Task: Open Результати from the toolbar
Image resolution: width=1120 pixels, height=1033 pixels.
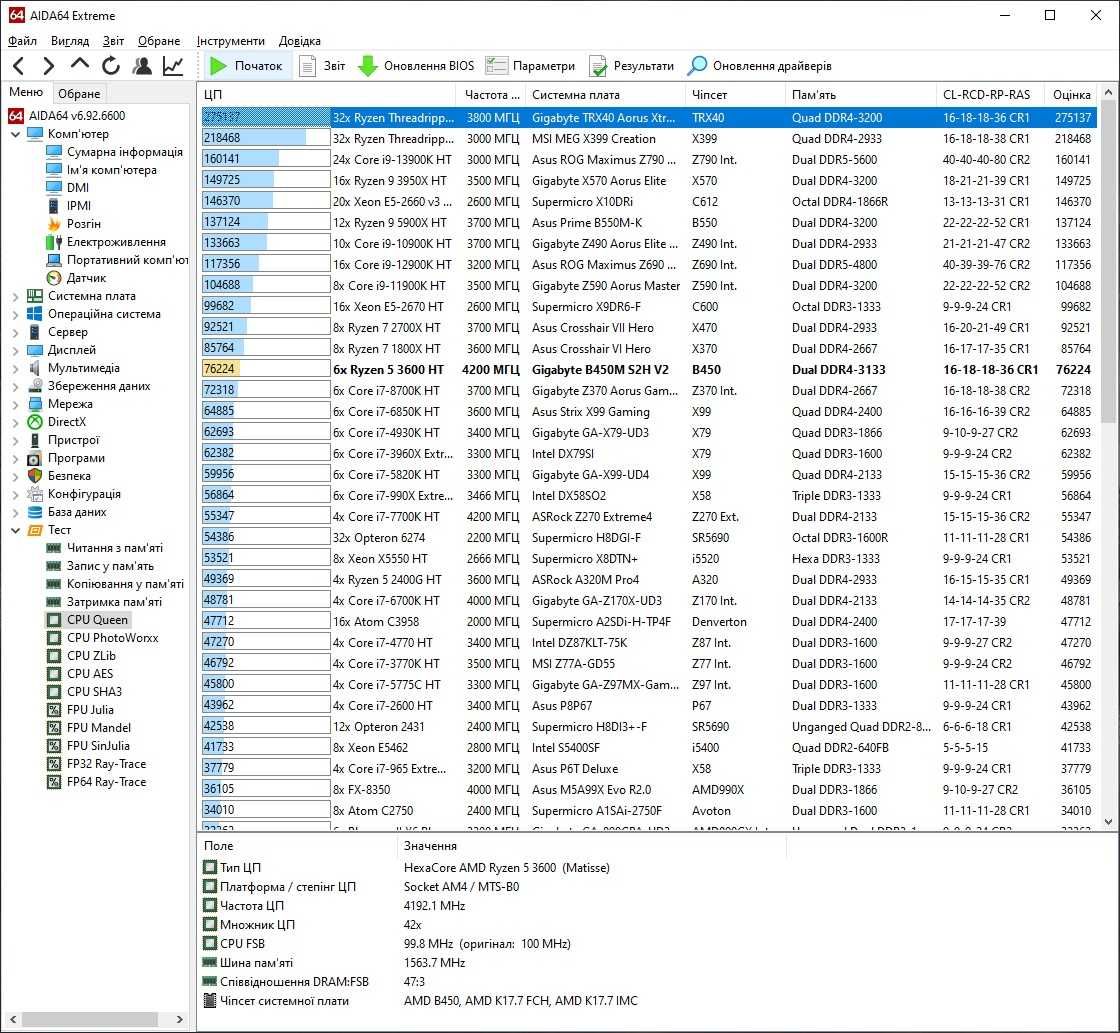Action: 631,66
